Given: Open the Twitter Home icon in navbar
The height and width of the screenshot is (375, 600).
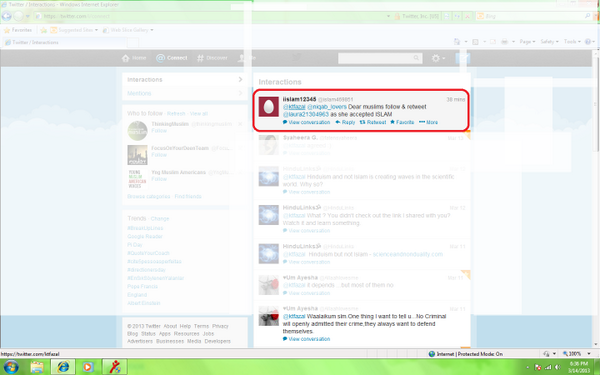Looking at the screenshot, I should pos(126,58).
